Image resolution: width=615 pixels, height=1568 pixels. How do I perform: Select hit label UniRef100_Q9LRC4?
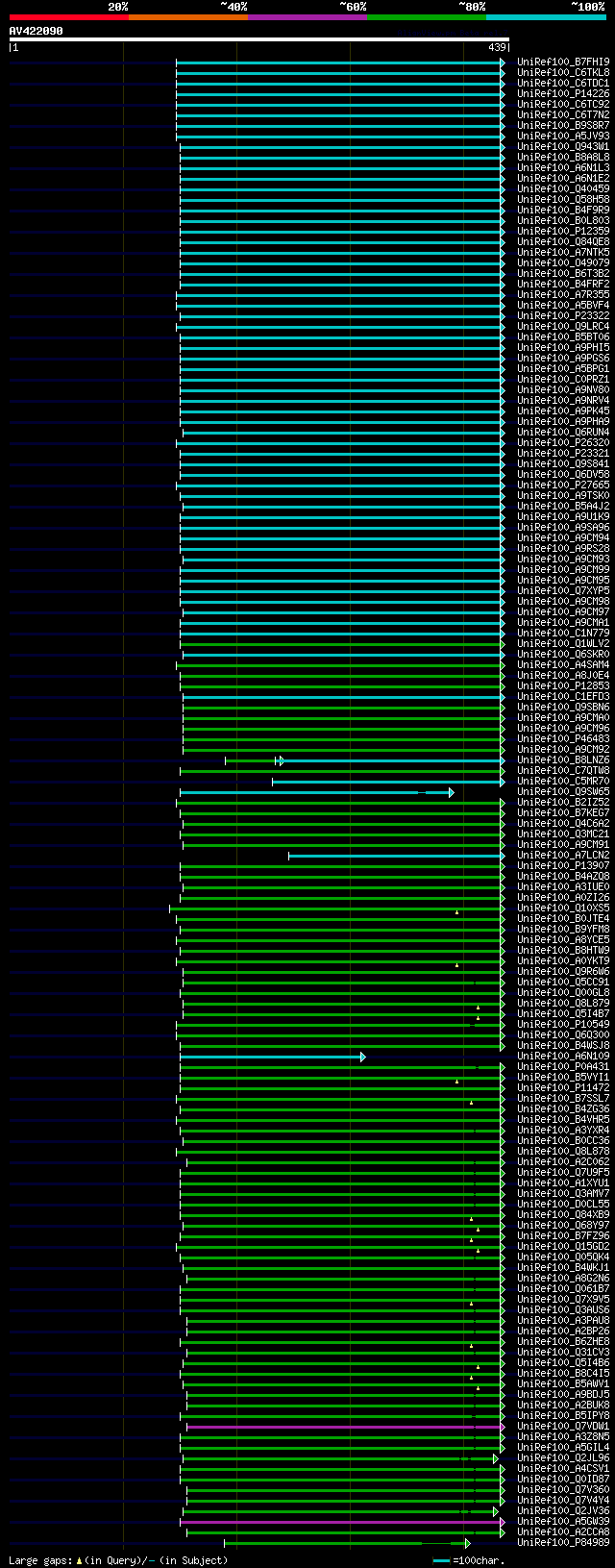(x=563, y=327)
